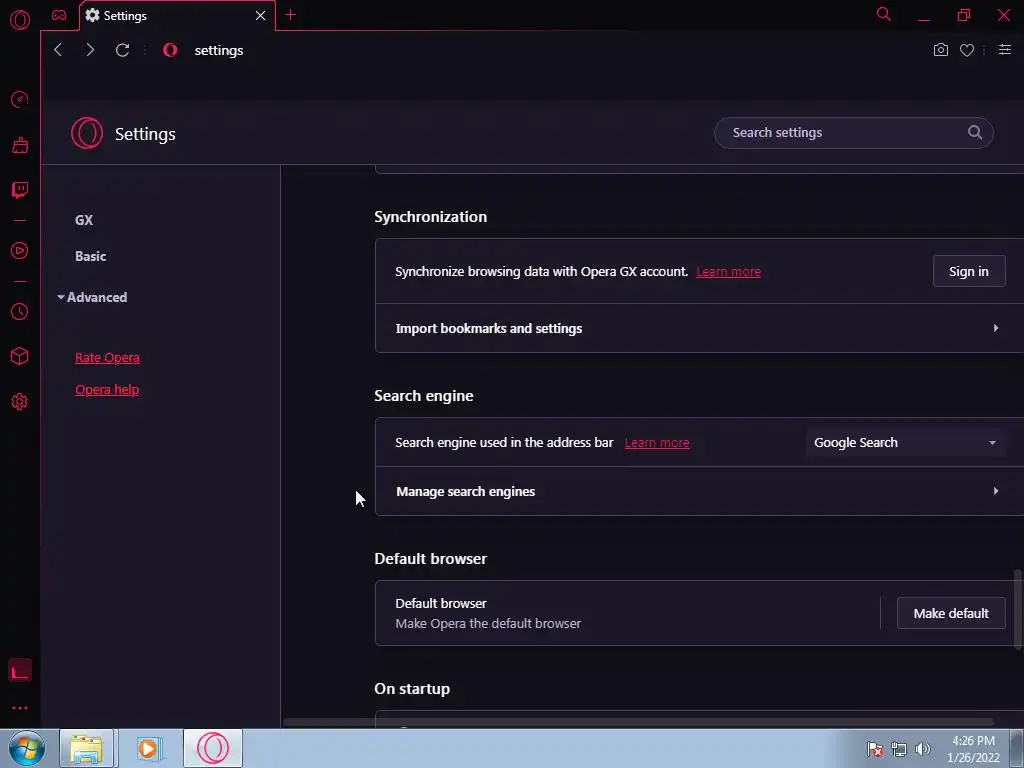Open the tab search magnifier icon
Viewport: 1024px width, 768px height.
click(x=884, y=14)
